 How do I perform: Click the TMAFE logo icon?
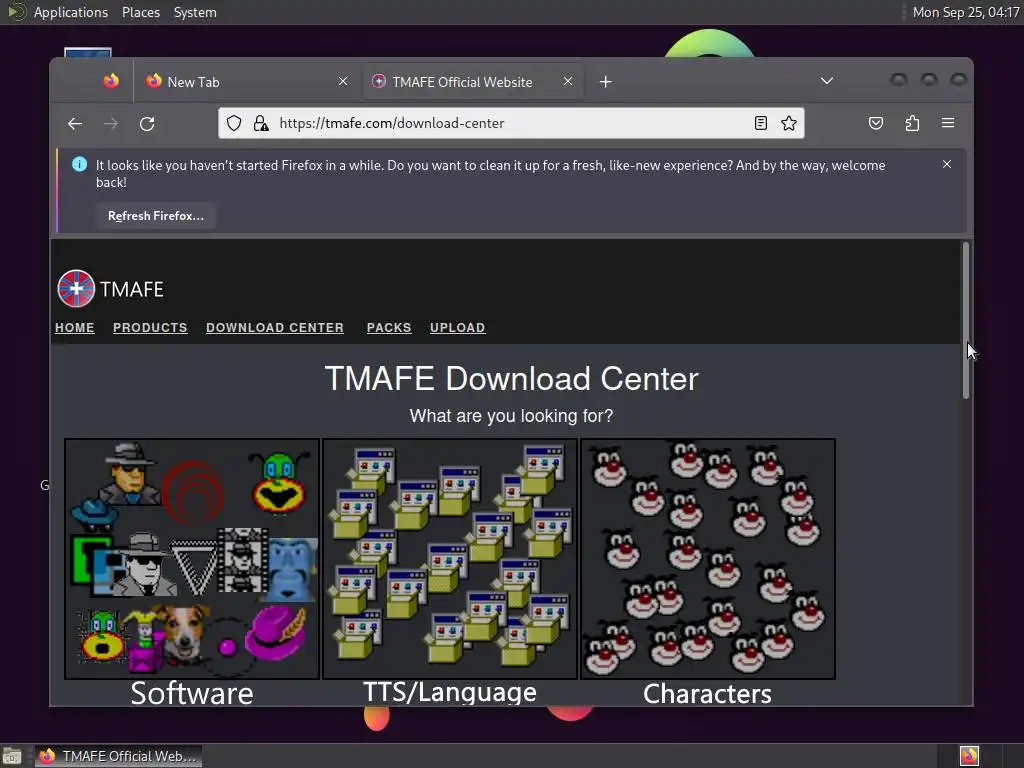pos(76,289)
